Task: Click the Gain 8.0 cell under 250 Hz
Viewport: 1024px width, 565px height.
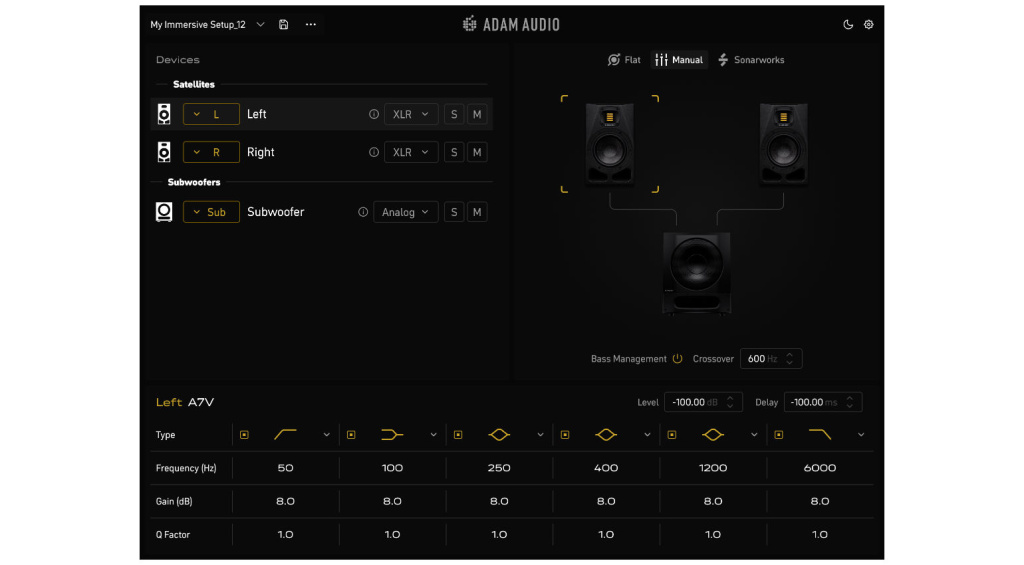Action: point(499,502)
